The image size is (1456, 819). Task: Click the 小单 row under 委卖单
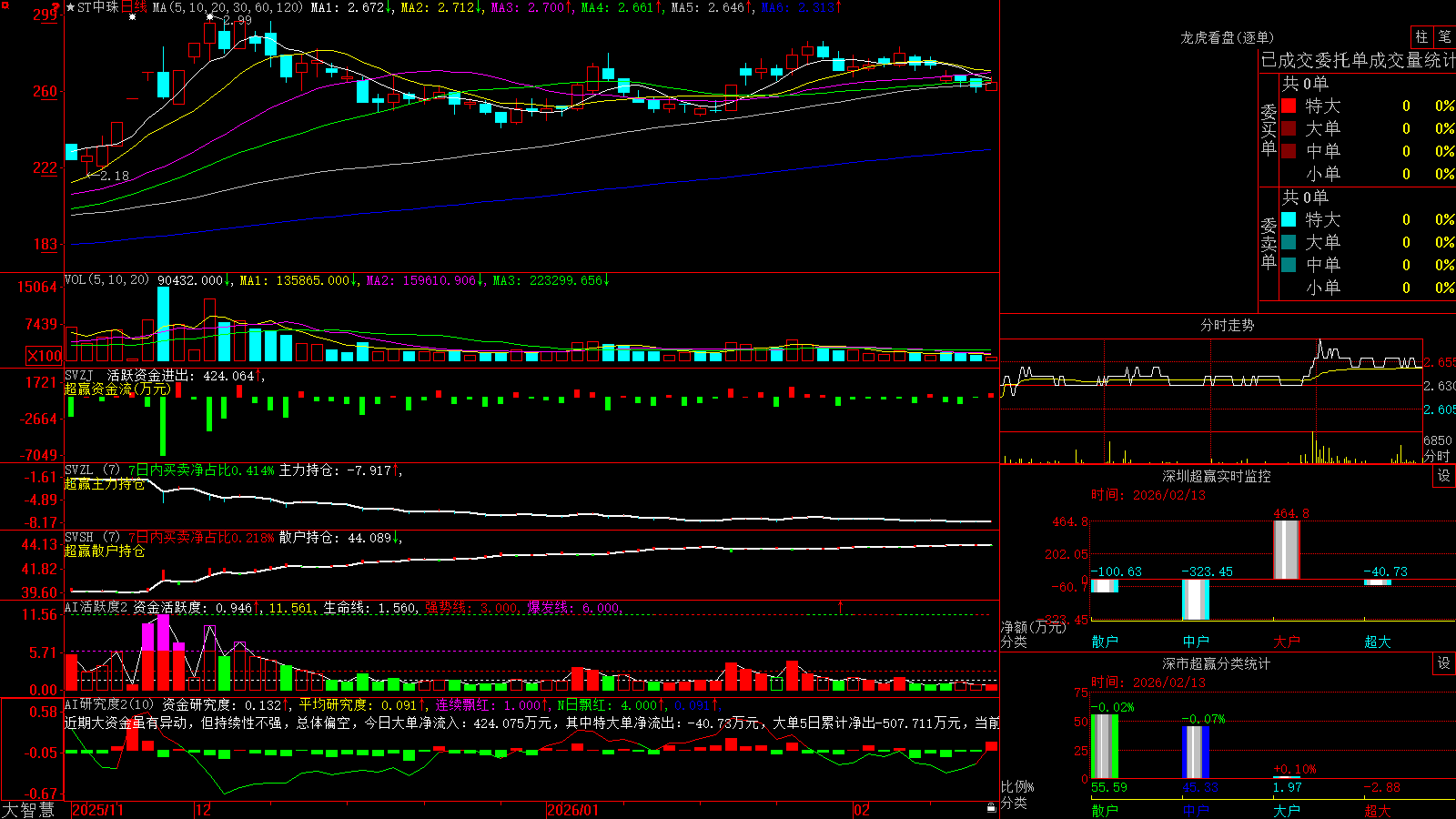tap(1368, 288)
